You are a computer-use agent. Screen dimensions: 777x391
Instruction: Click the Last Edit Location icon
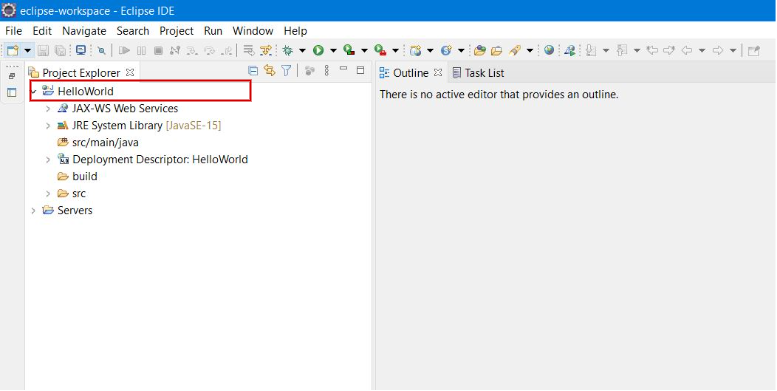(x=652, y=50)
